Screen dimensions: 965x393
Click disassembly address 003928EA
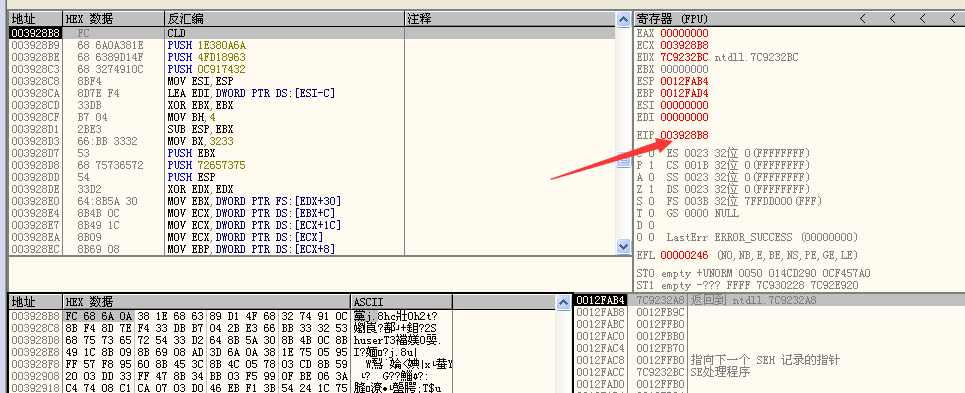tap(36, 237)
